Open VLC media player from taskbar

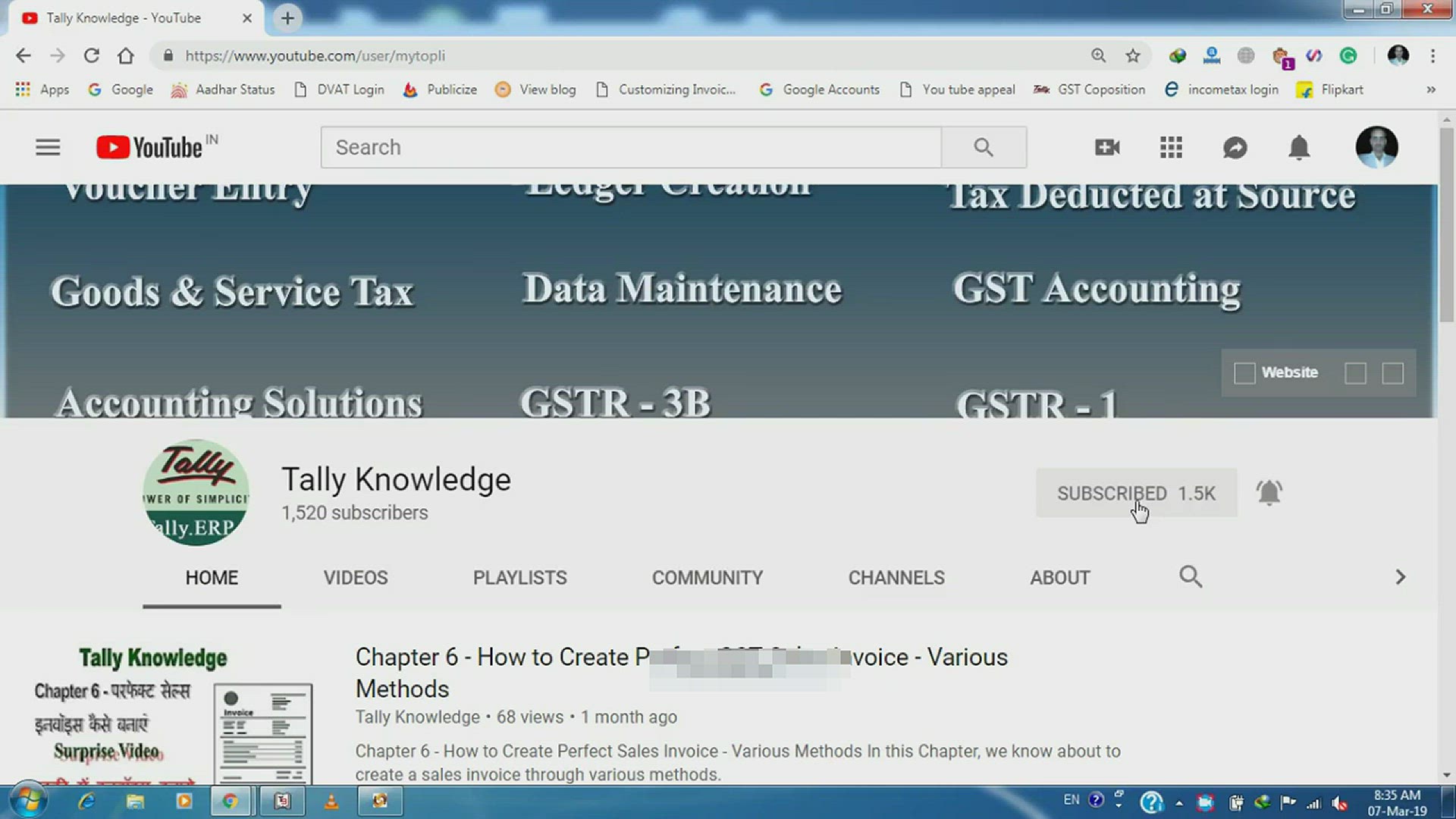click(x=331, y=801)
